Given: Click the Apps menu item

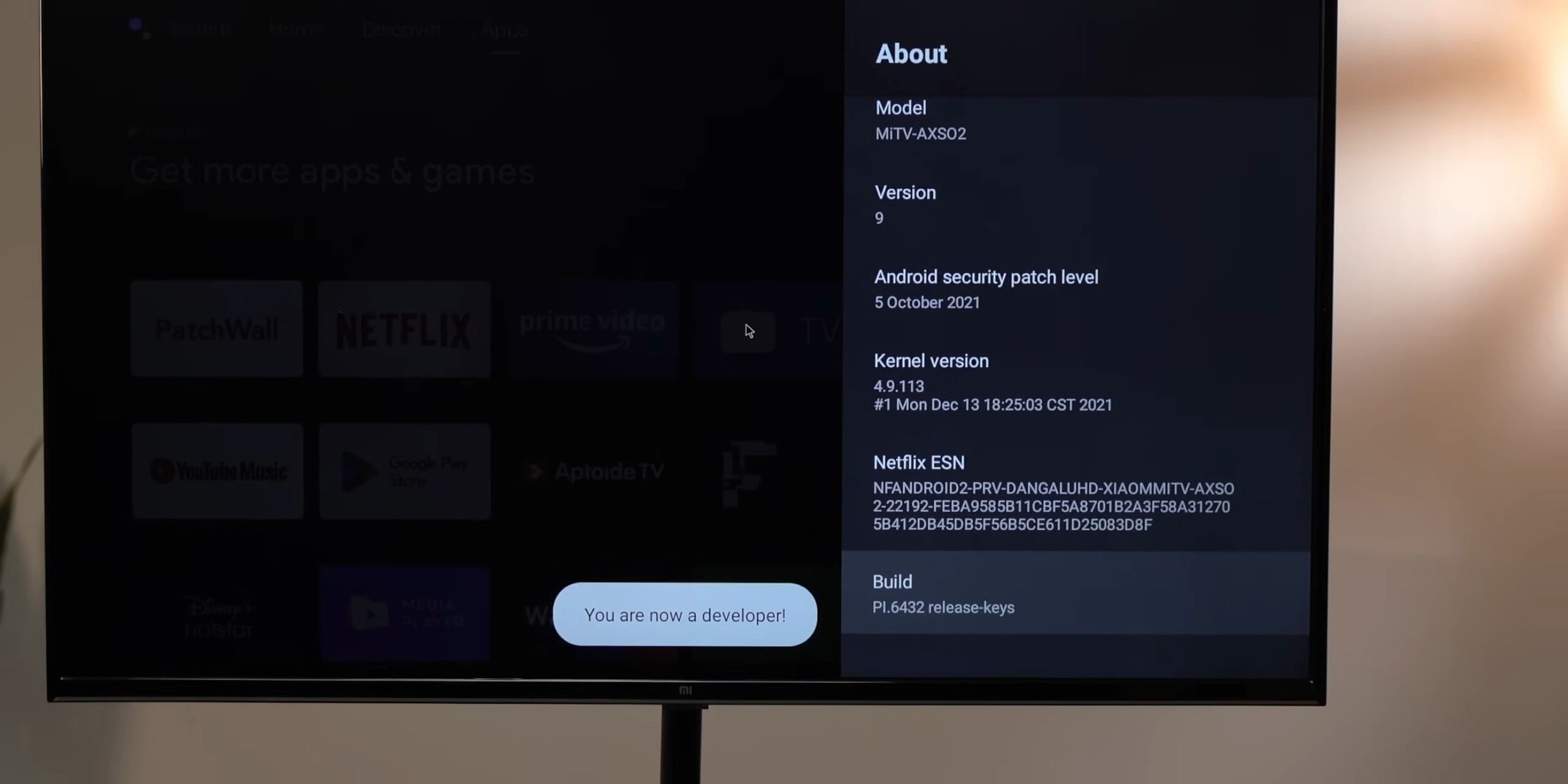Looking at the screenshot, I should [x=502, y=28].
